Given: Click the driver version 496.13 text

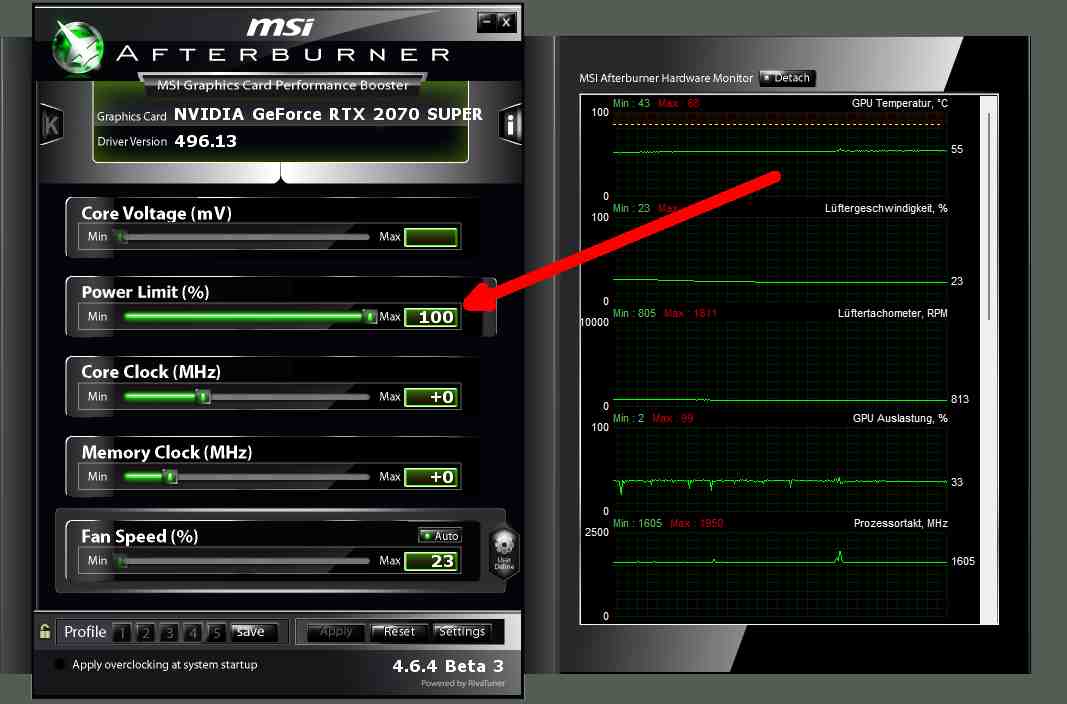Looking at the screenshot, I should pos(206,141).
